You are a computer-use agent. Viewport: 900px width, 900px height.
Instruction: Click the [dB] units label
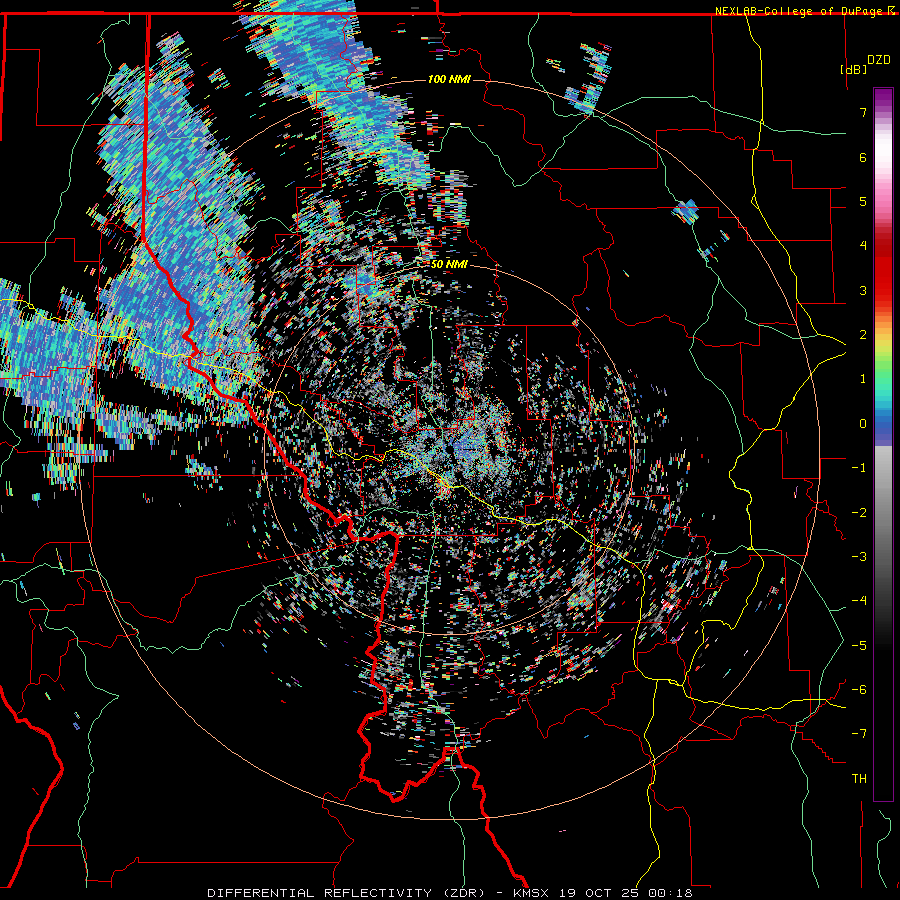click(853, 69)
